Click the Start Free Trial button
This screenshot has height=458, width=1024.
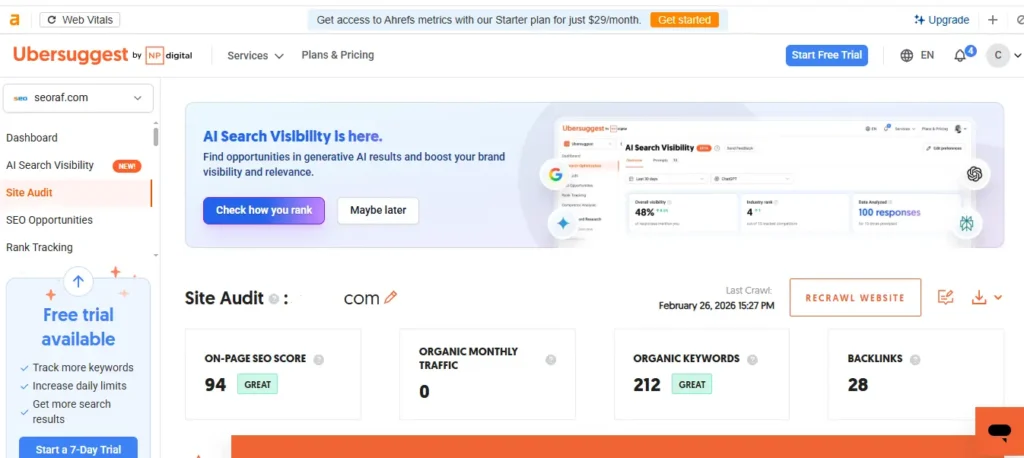827,55
